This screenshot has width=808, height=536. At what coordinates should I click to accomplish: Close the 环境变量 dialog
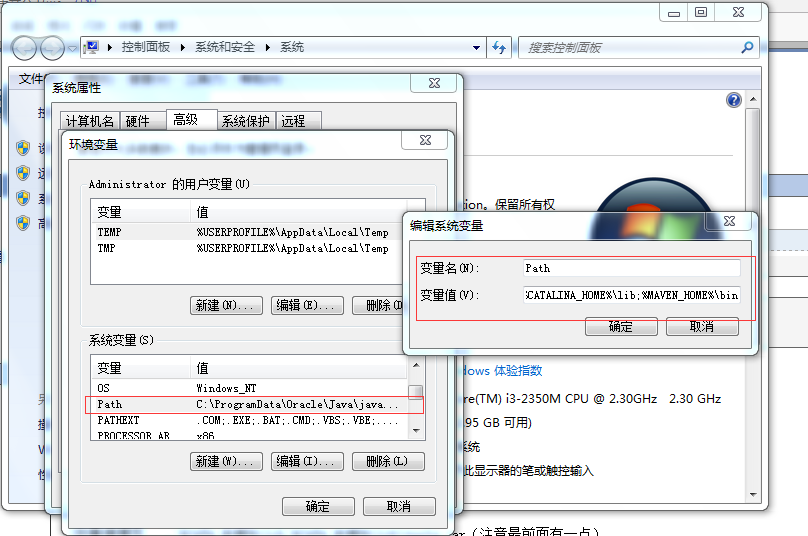(x=425, y=140)
